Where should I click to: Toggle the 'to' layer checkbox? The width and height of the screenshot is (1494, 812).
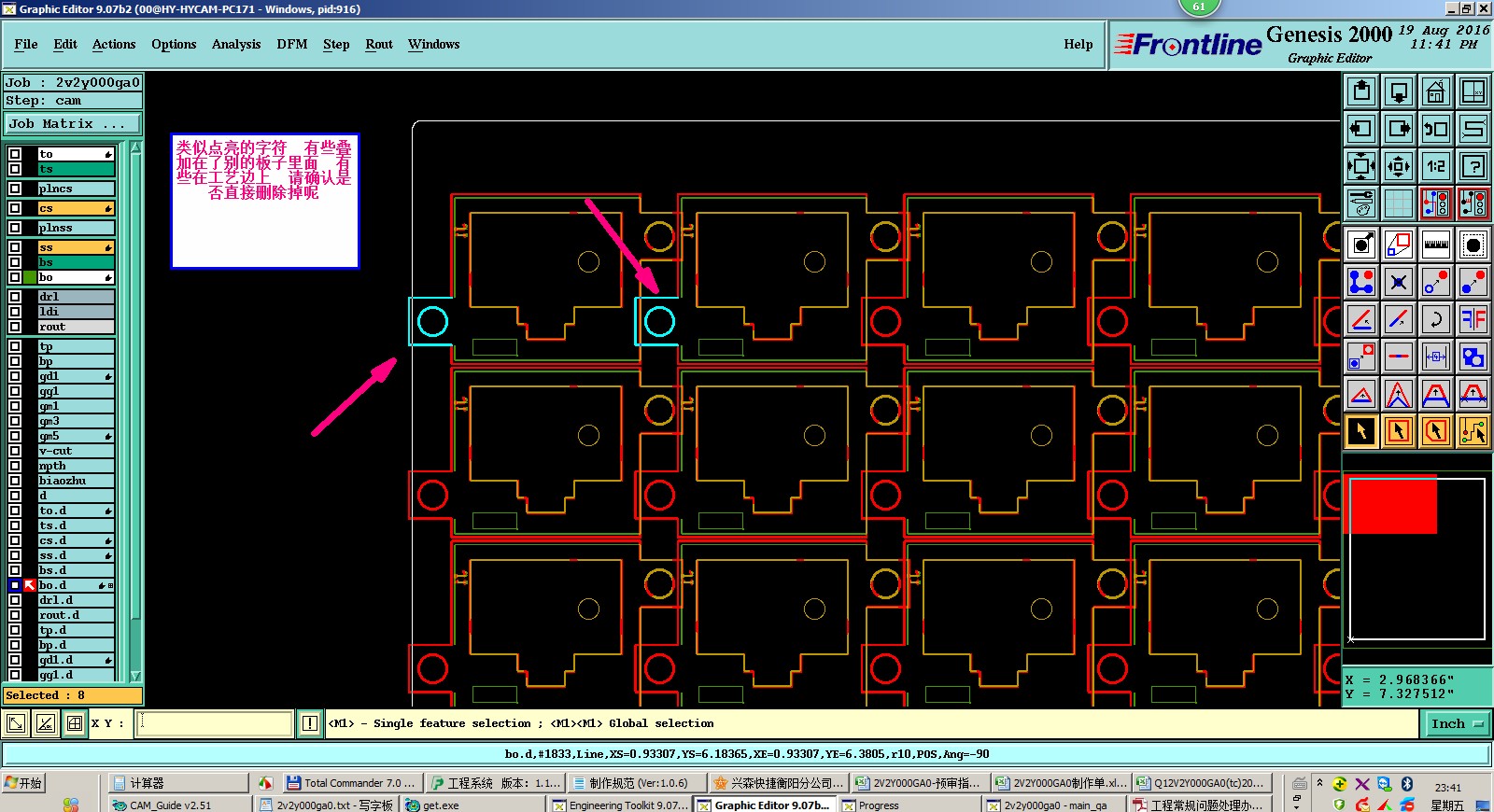point(15,154)
